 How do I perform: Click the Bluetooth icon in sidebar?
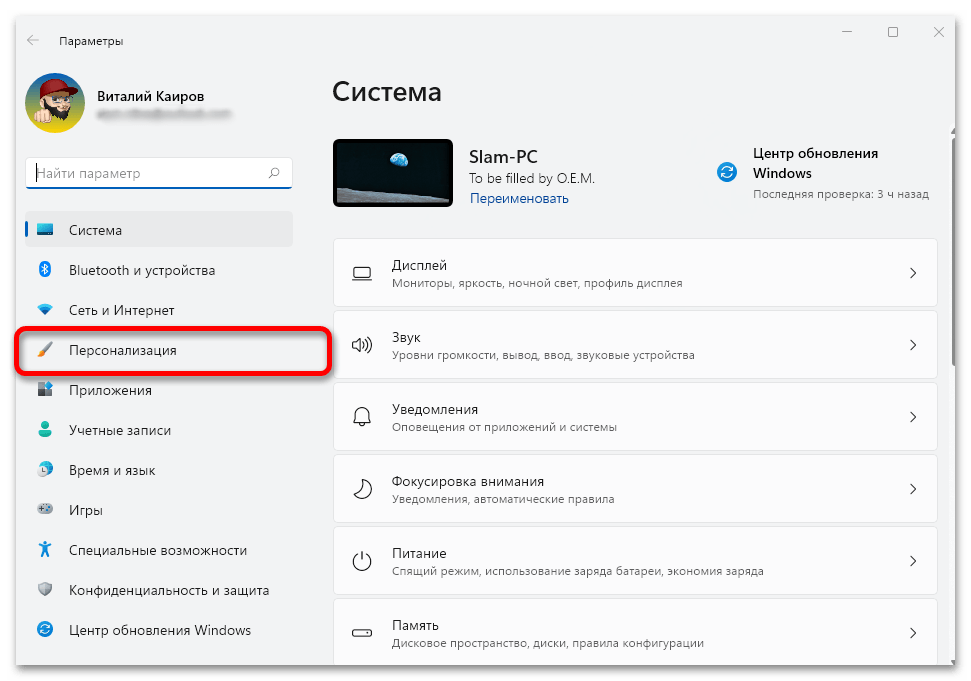point(45,269)
